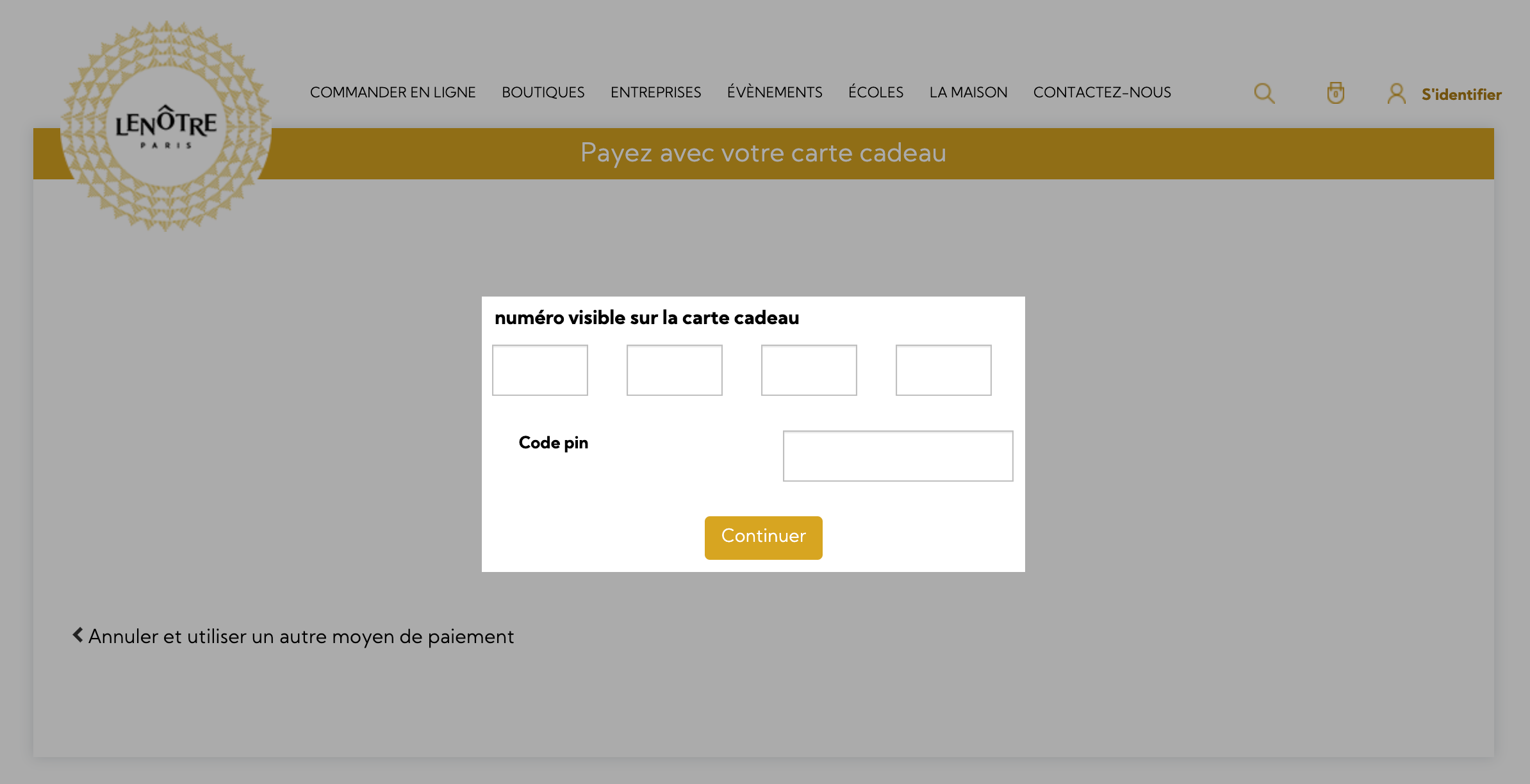Cancel and use another payment method link
The image size is (1530, 784).
(301, 636)
